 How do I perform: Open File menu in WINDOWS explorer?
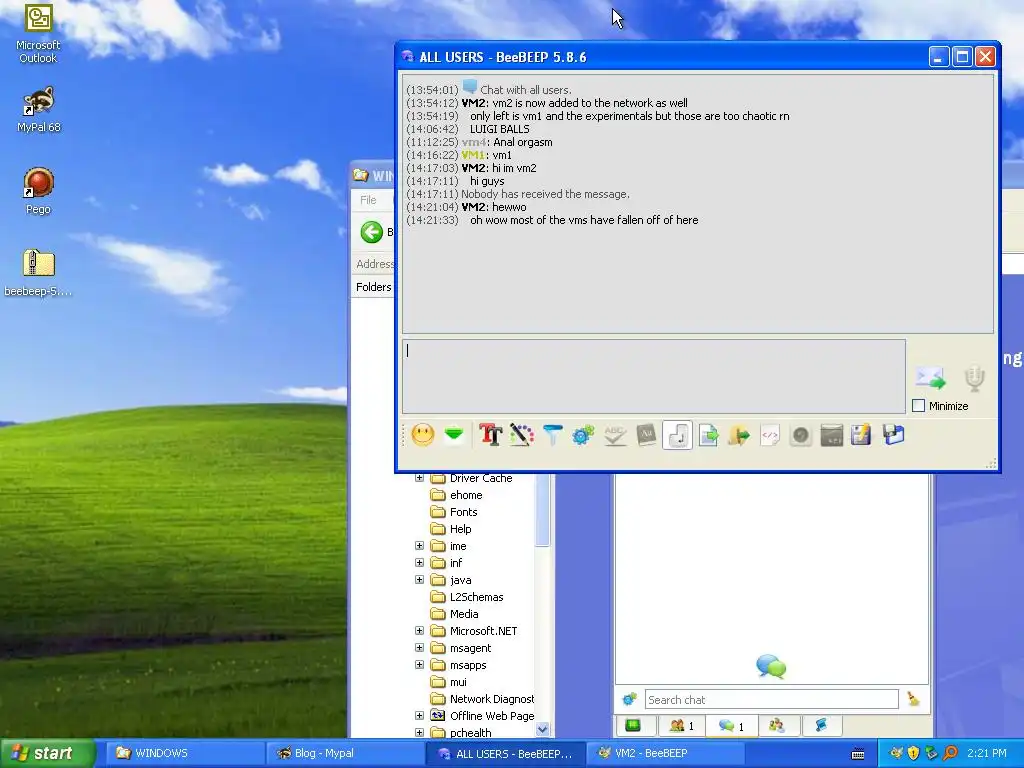coord(368,200)
